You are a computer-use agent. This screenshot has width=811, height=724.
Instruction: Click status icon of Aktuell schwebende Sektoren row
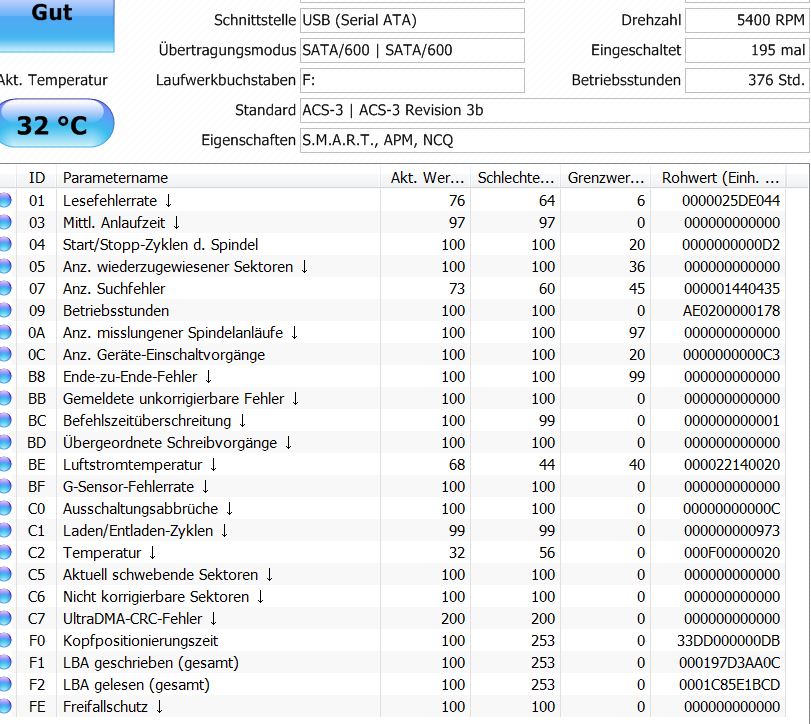tap(5, 574)
